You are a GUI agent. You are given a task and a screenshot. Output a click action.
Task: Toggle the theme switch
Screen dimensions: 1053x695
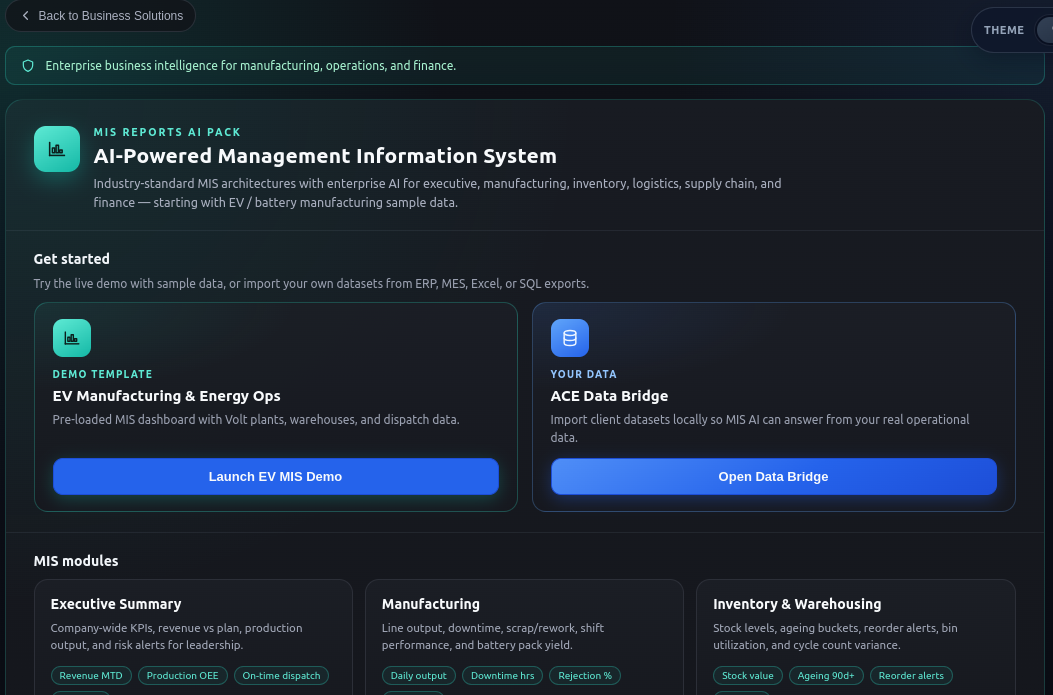click(x=1044, y=30)
